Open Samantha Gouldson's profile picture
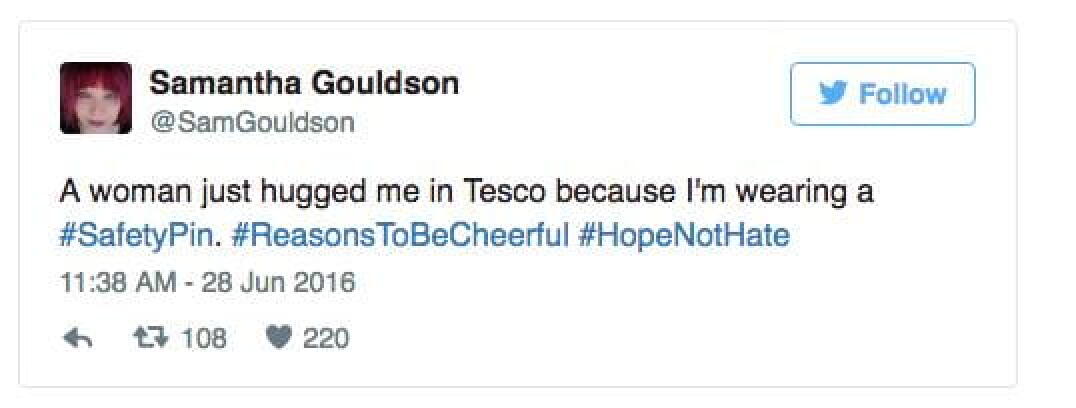This screenshot has height=408, width=1076. (96, 98)
